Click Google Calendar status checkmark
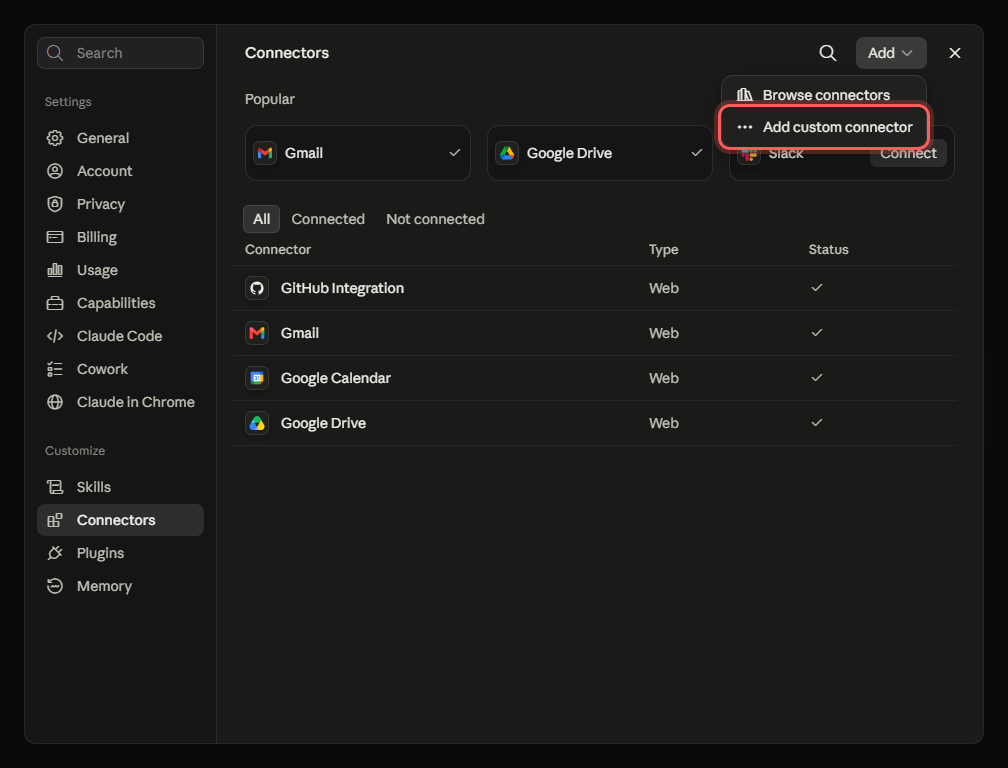 817,377
